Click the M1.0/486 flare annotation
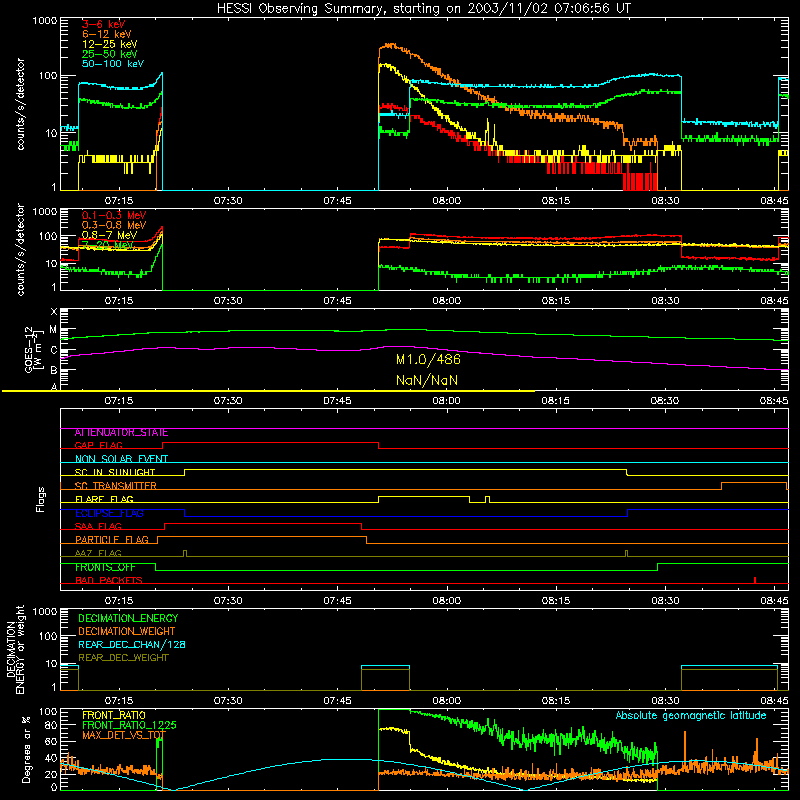This screenshot has height=800, width=800. click(x=428, y=360)
